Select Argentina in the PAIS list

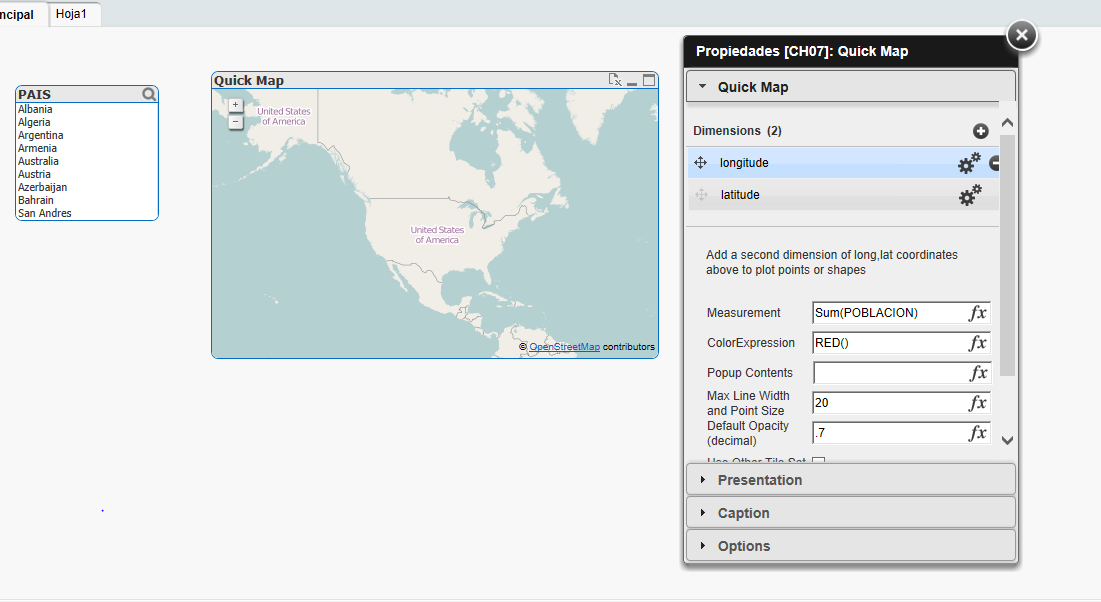[41, 135]
